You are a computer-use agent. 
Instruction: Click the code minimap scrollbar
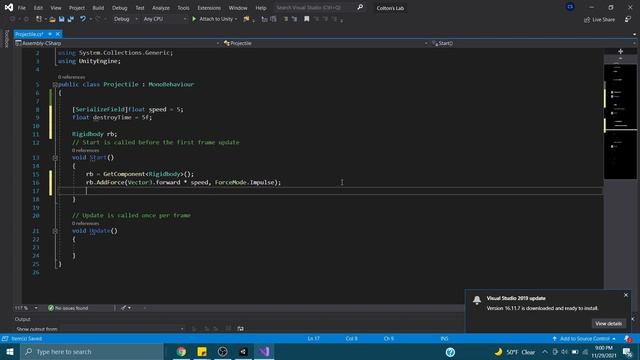point(620,122)
